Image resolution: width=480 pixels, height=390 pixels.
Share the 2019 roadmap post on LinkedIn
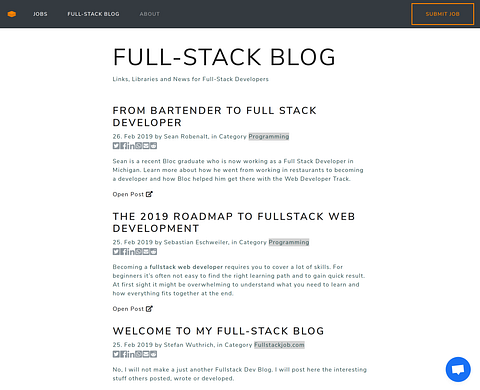coord(131,252)
